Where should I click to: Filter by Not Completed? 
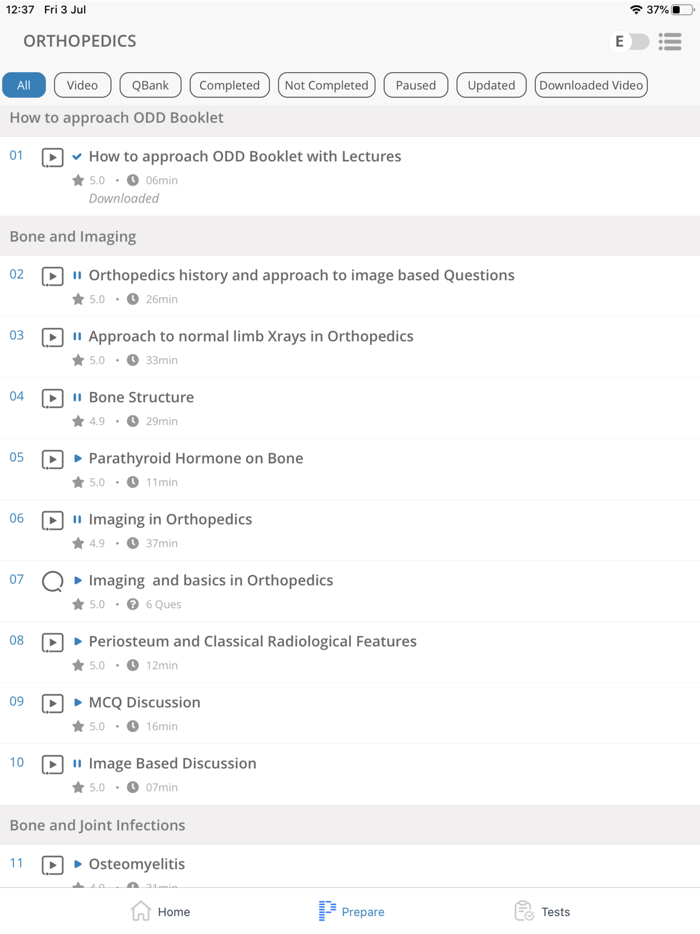pos(327,85)
